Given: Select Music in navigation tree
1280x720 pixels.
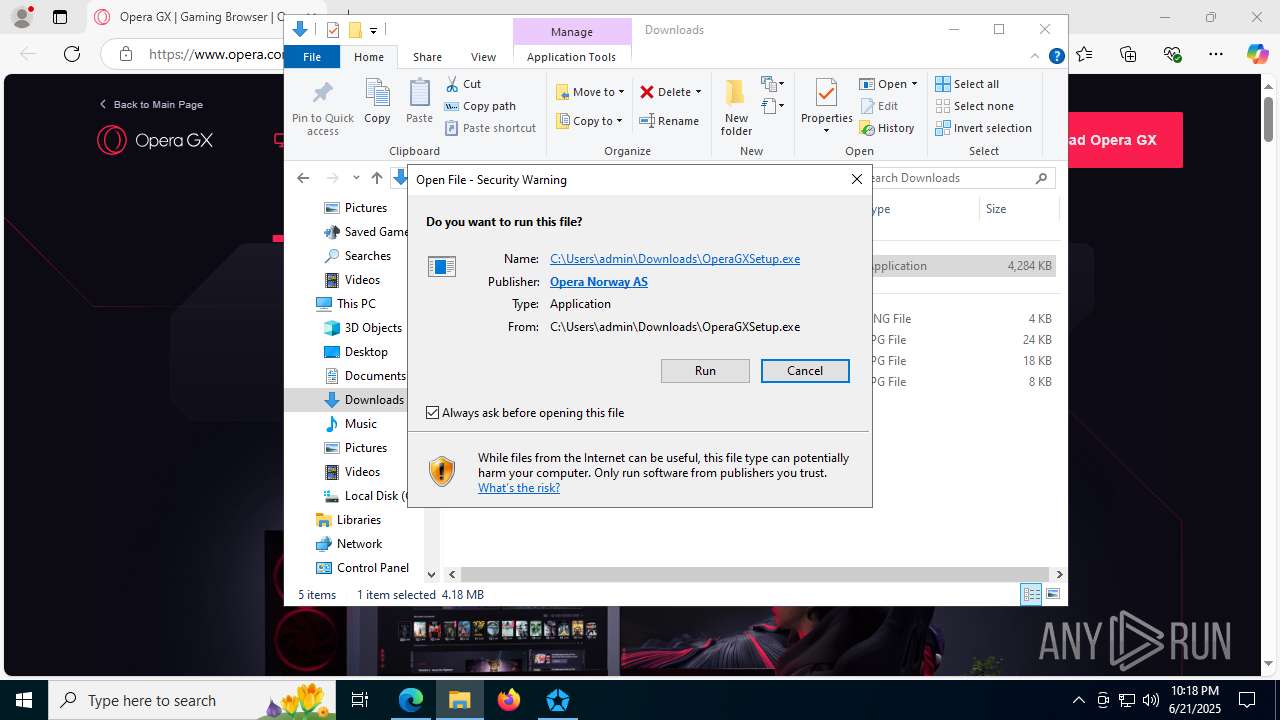Looking at the screenshot, I should [x=351, y=424].
